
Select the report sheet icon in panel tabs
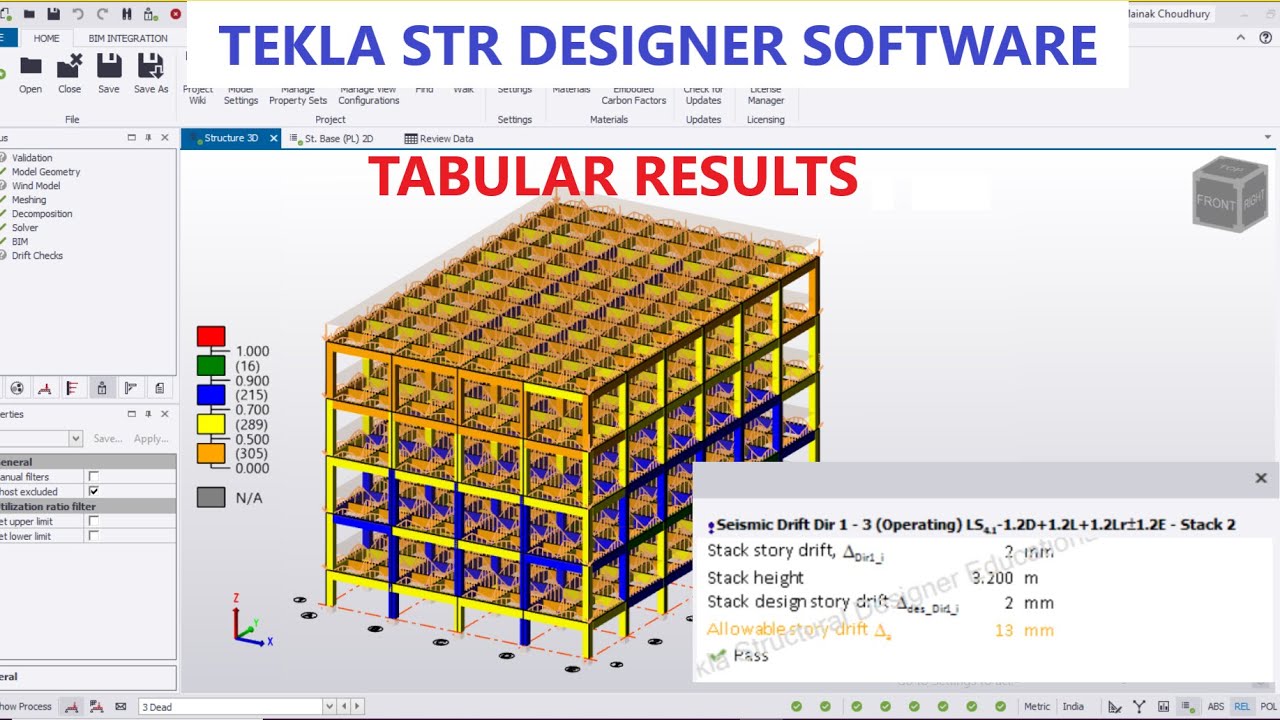(159, 388)
